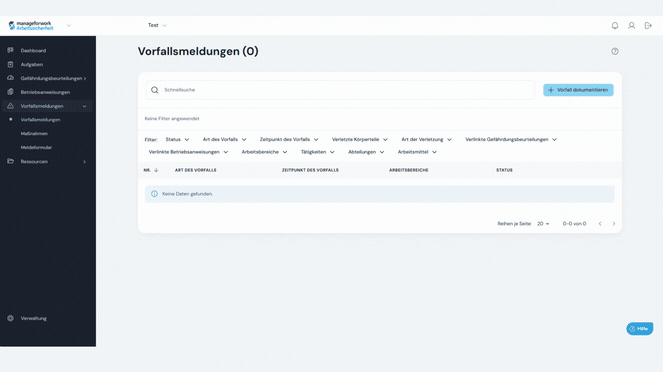Click 'Keine Filter angewendet' text
The width and height of the screenshot is (663, 372).
coord(172,119)
